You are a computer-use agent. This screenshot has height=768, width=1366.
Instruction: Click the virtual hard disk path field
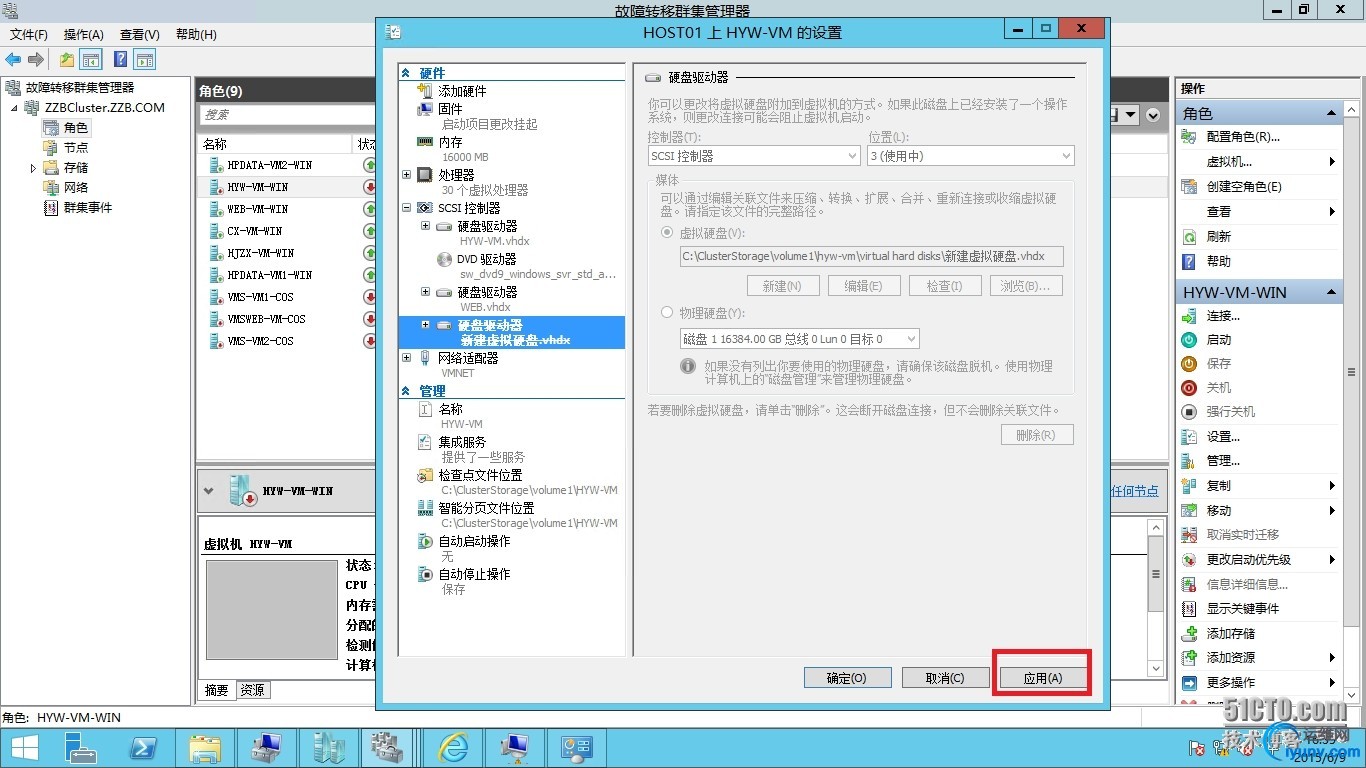point(870,256)
